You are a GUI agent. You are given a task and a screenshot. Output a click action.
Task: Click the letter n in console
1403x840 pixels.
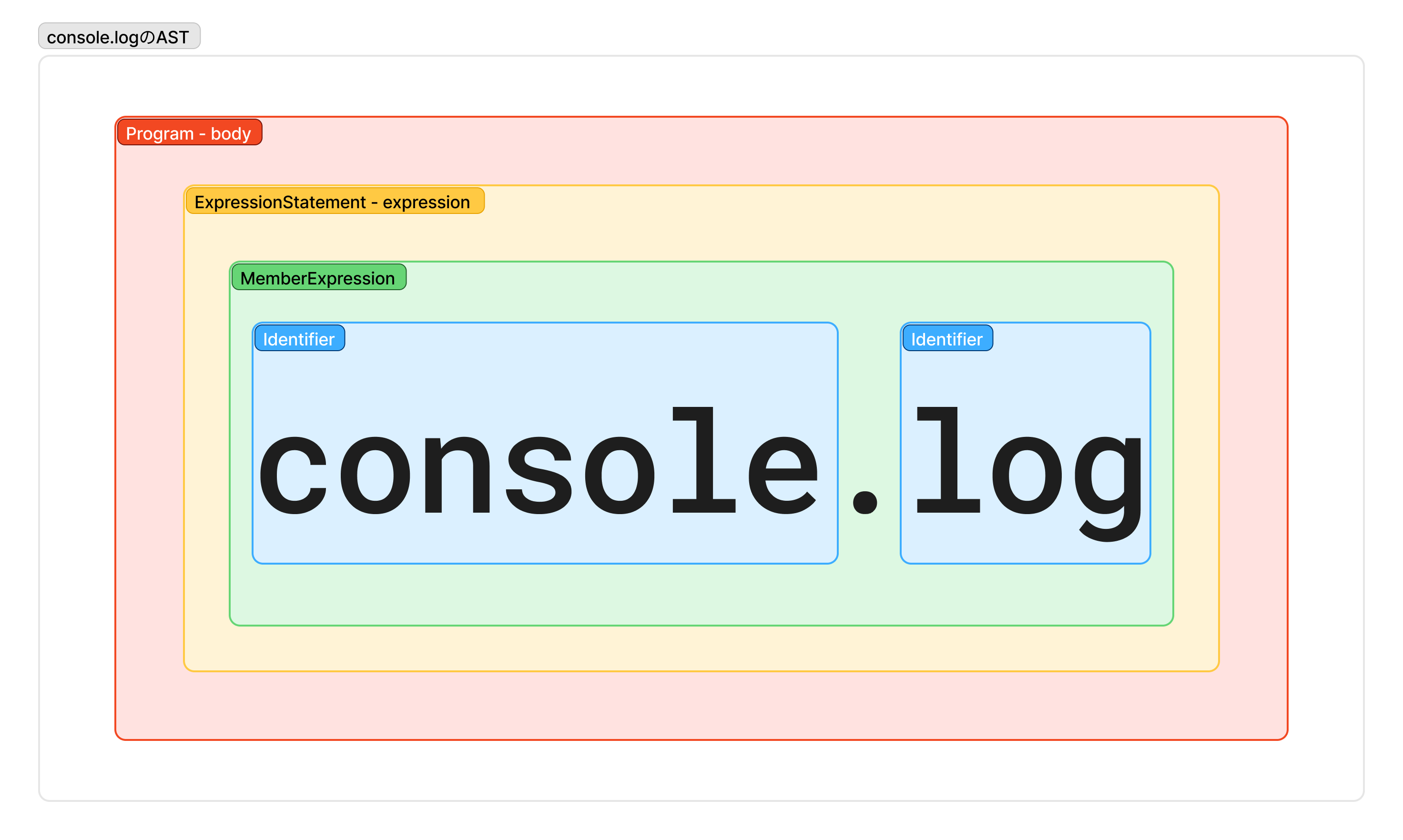(x=457, y=476)
